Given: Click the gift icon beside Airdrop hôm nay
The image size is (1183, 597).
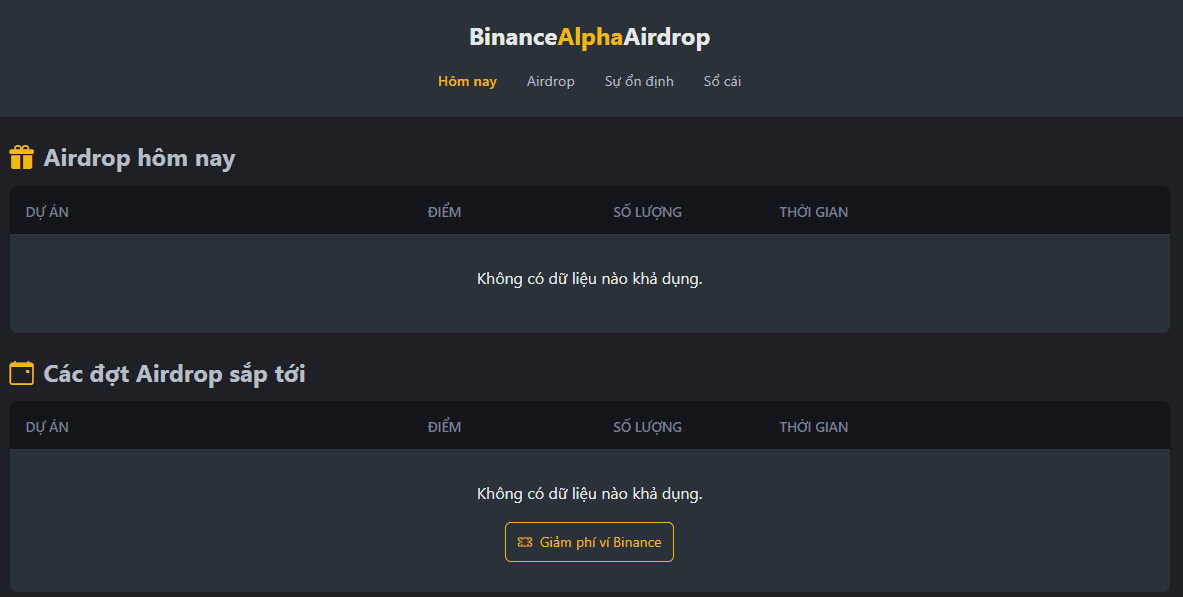Looking at the screenshot, I should 21,158.
